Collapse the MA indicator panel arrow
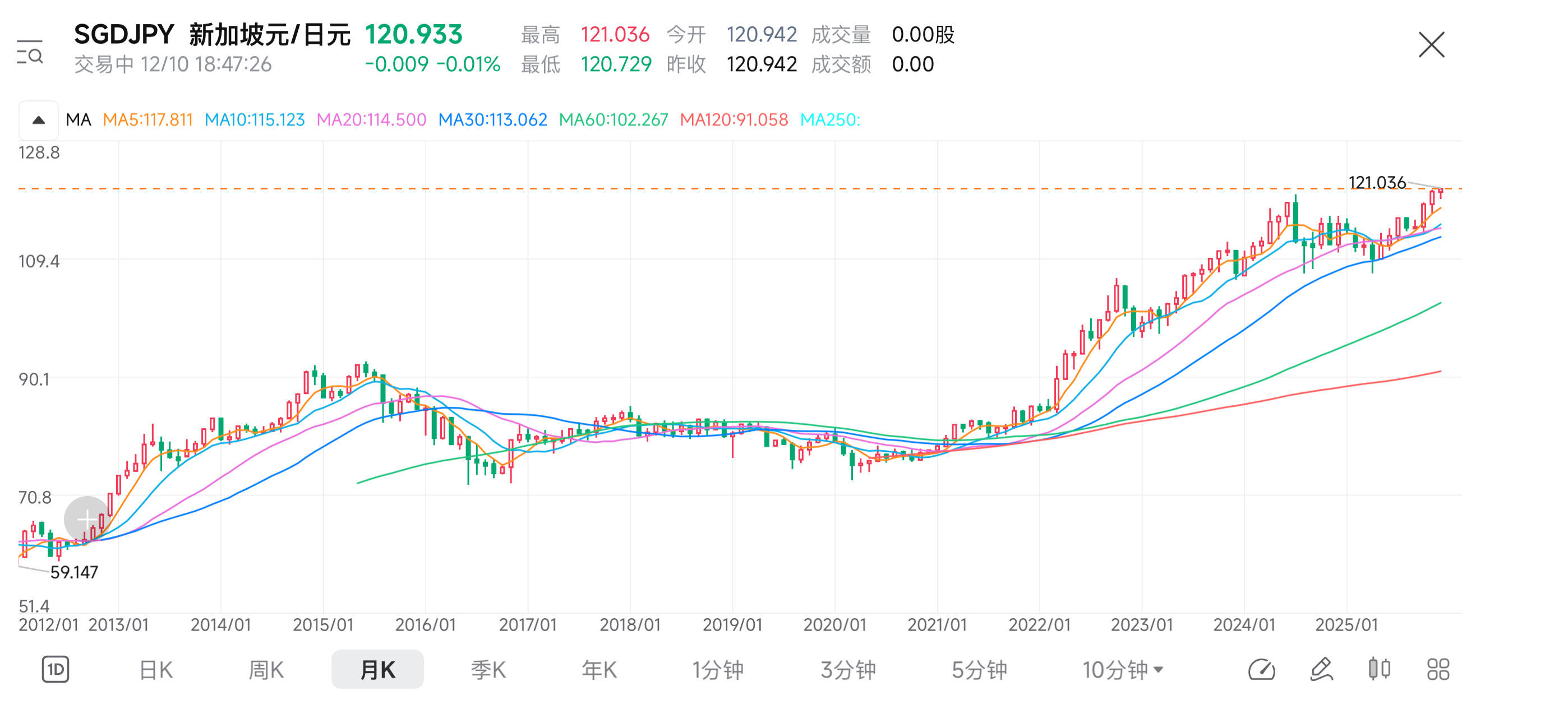The width and height of the screenshot is (1568, 723). (x=38, y=120)
